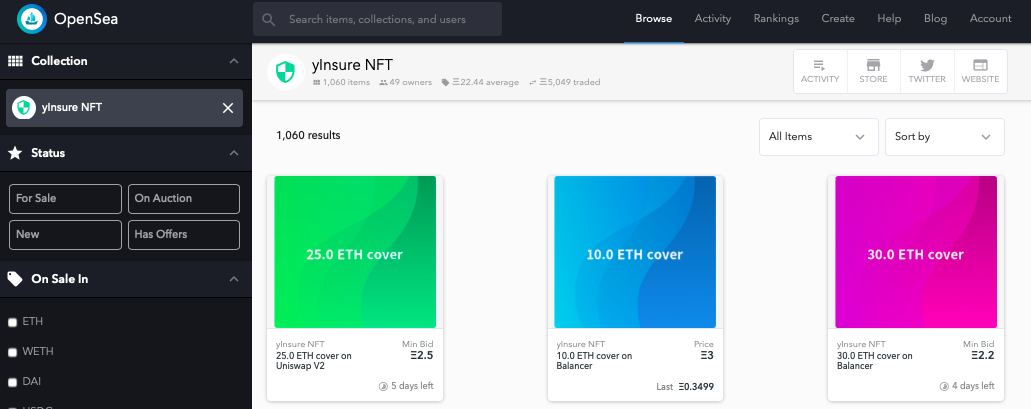The image size is (1031, 409).
Task: Open the All Items dropdown
Action: point(819,137)
